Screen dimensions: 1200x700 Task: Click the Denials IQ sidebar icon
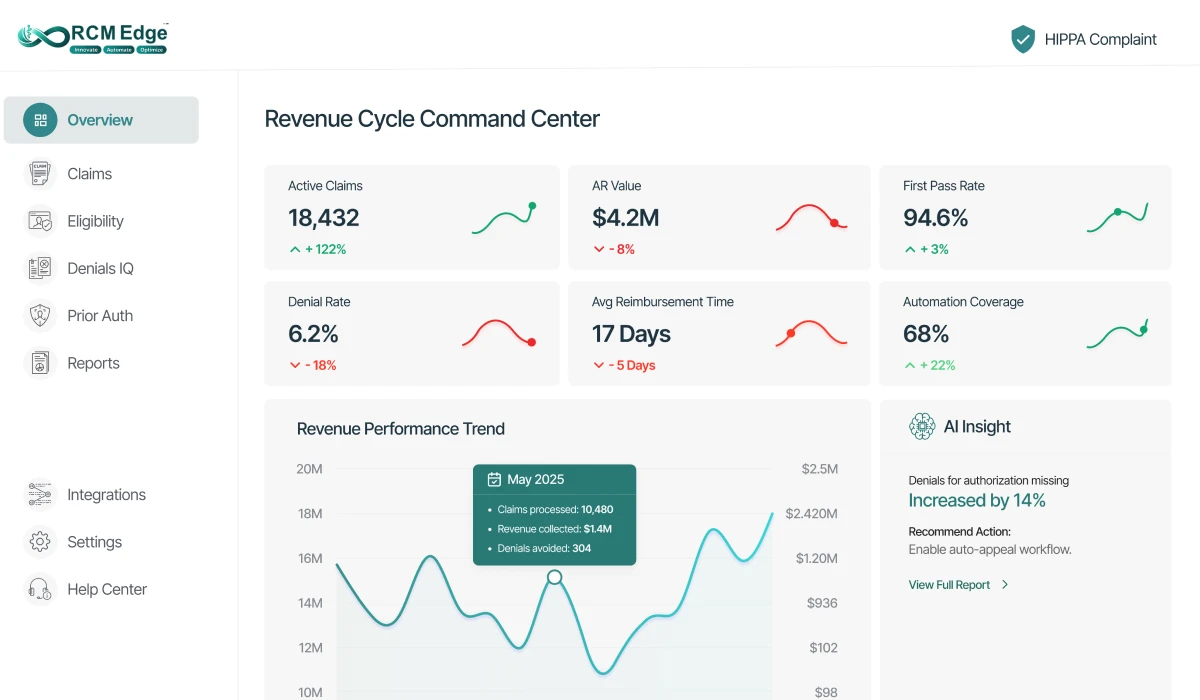pyautogui.click(x=40, y=268)
